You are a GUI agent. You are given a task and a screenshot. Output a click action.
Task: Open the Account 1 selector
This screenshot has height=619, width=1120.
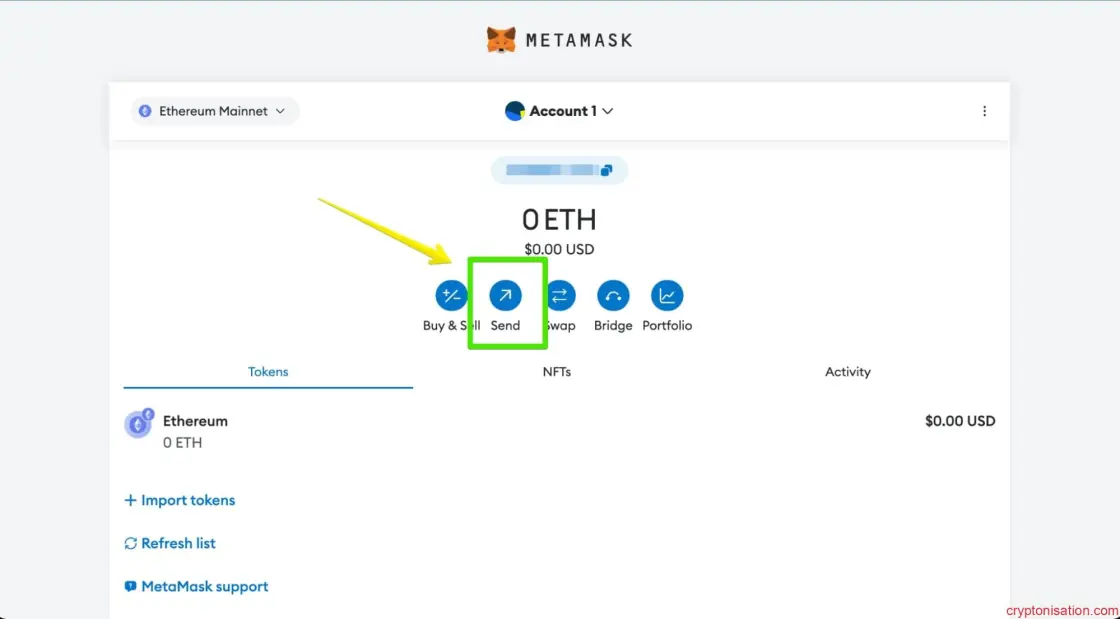click(x=559, y=111)
